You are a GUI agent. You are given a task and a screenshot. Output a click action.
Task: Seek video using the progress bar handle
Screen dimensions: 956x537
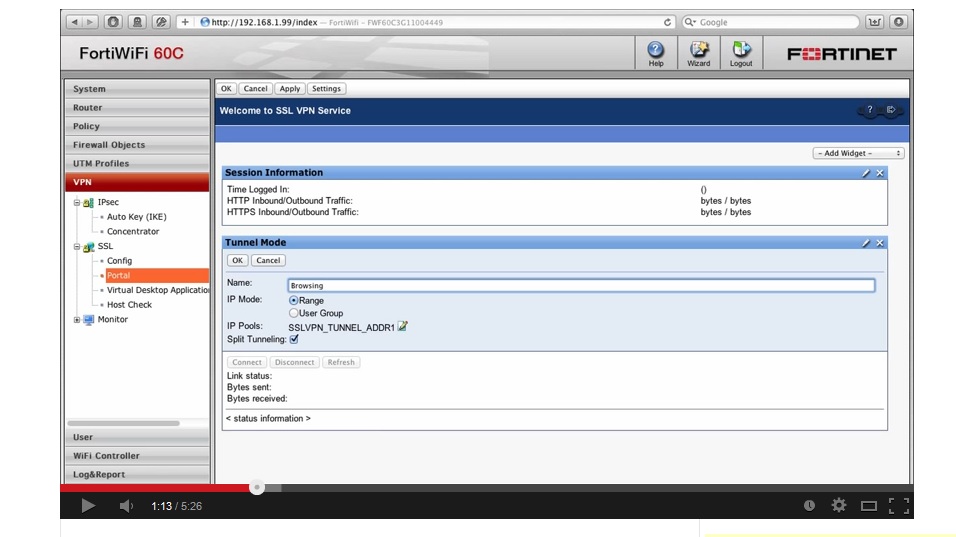[257, 487]
